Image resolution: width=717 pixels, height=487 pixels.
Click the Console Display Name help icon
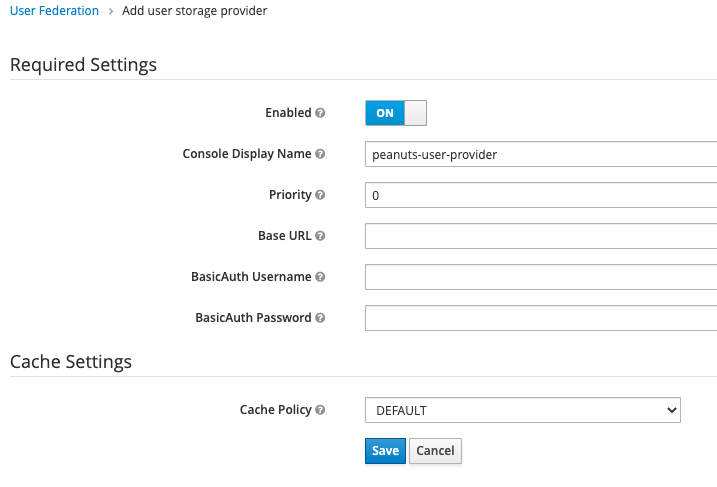[320, 154]
